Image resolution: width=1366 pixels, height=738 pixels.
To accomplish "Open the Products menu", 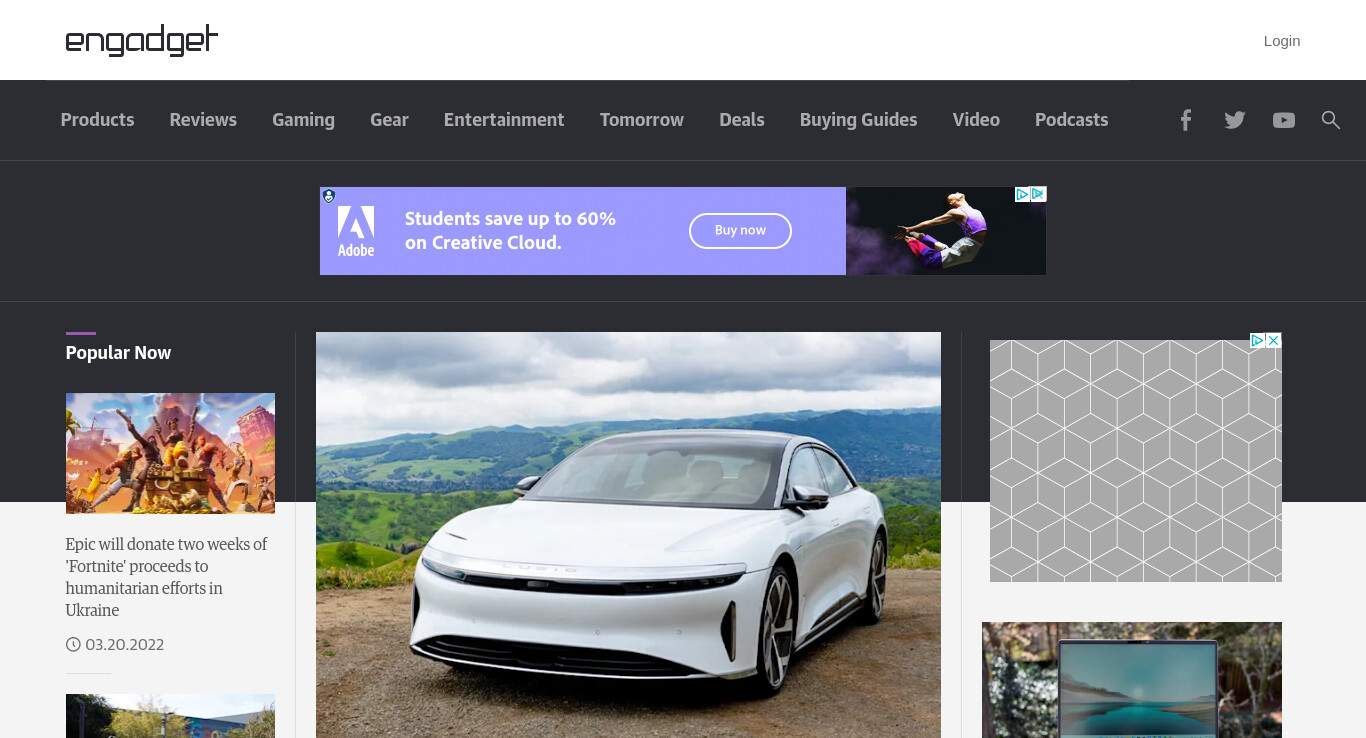I will [97, 120].
